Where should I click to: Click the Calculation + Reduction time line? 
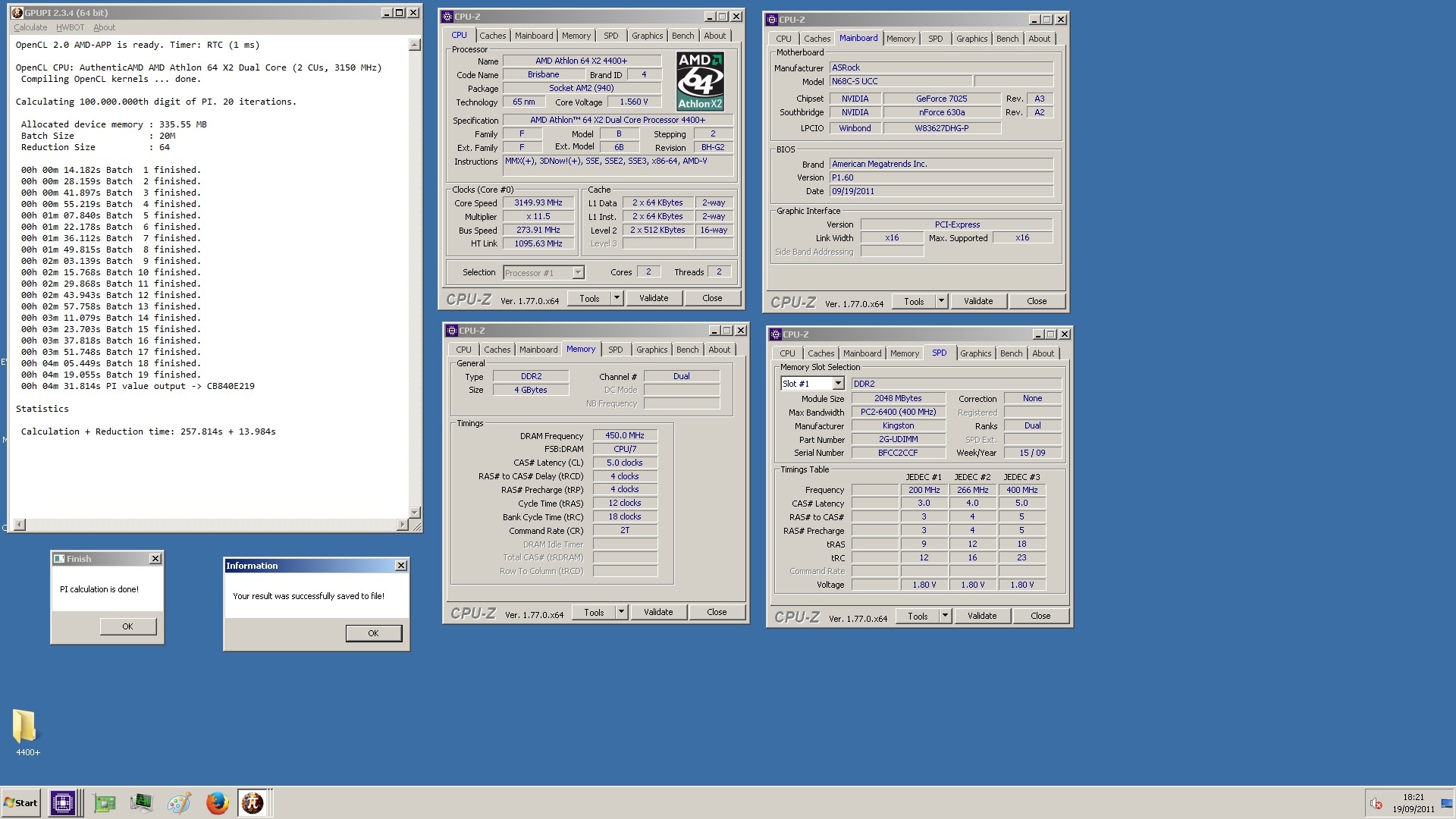point(148,431)
